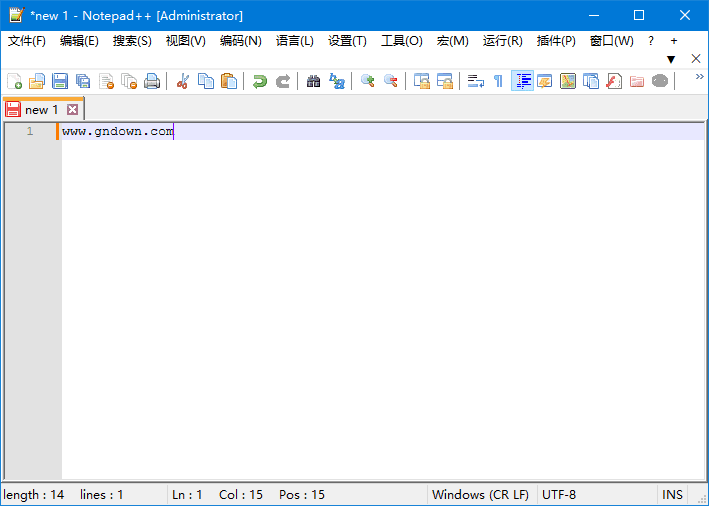Open the 宏(M) menu
Screen dimensions: 709x507
click(452, 41)
